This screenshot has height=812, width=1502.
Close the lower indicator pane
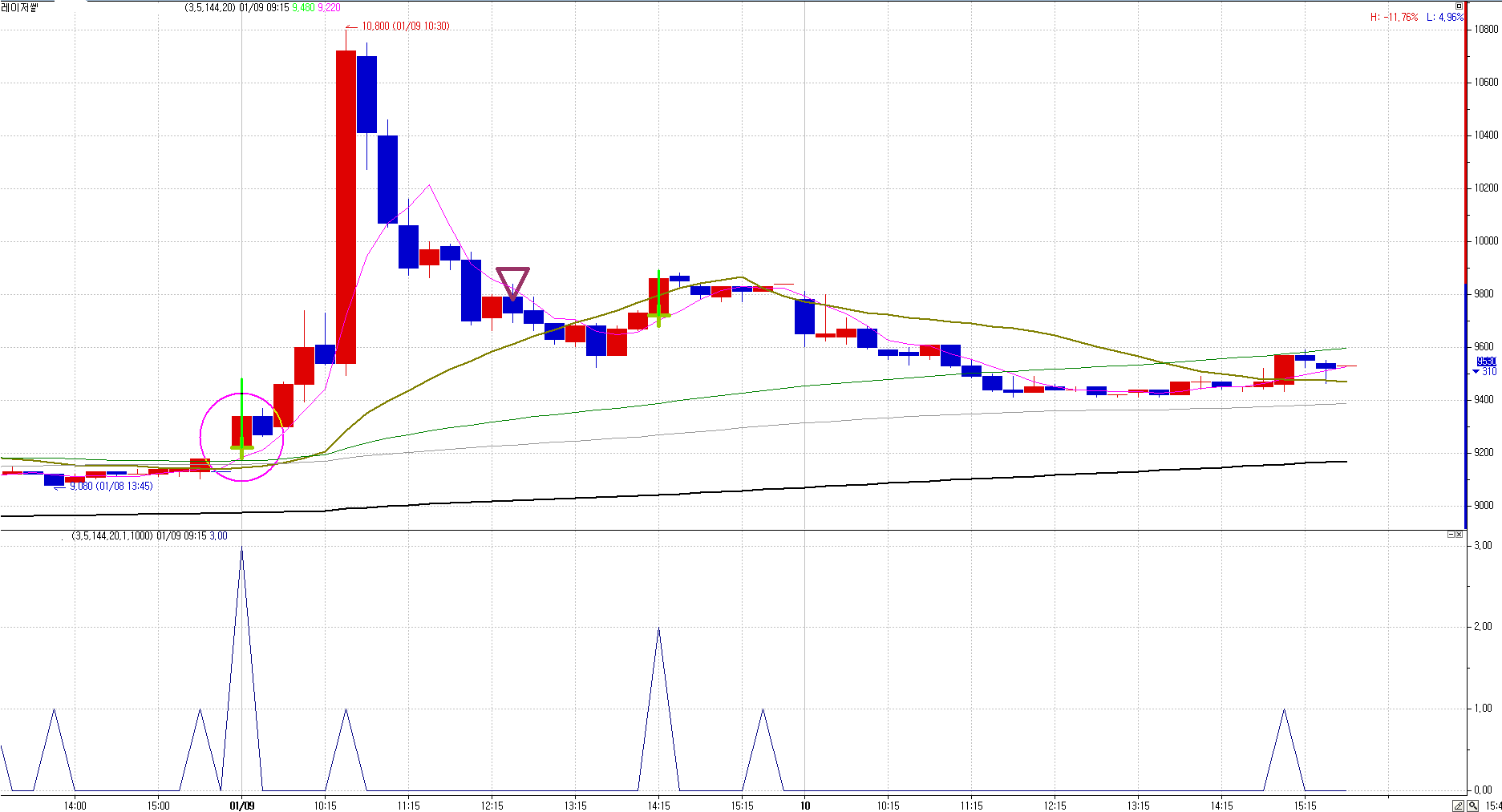[1459, 535]
